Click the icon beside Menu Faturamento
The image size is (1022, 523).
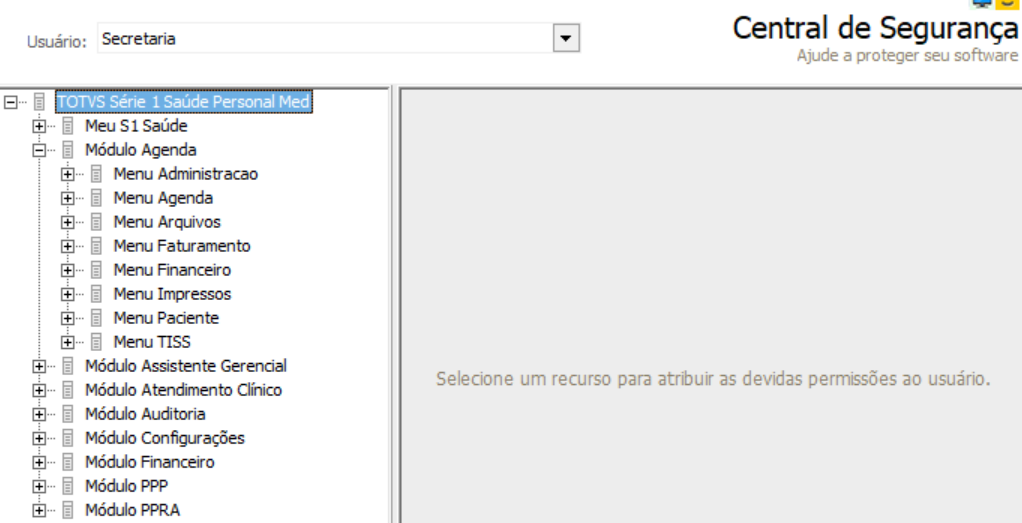(96, 247)
